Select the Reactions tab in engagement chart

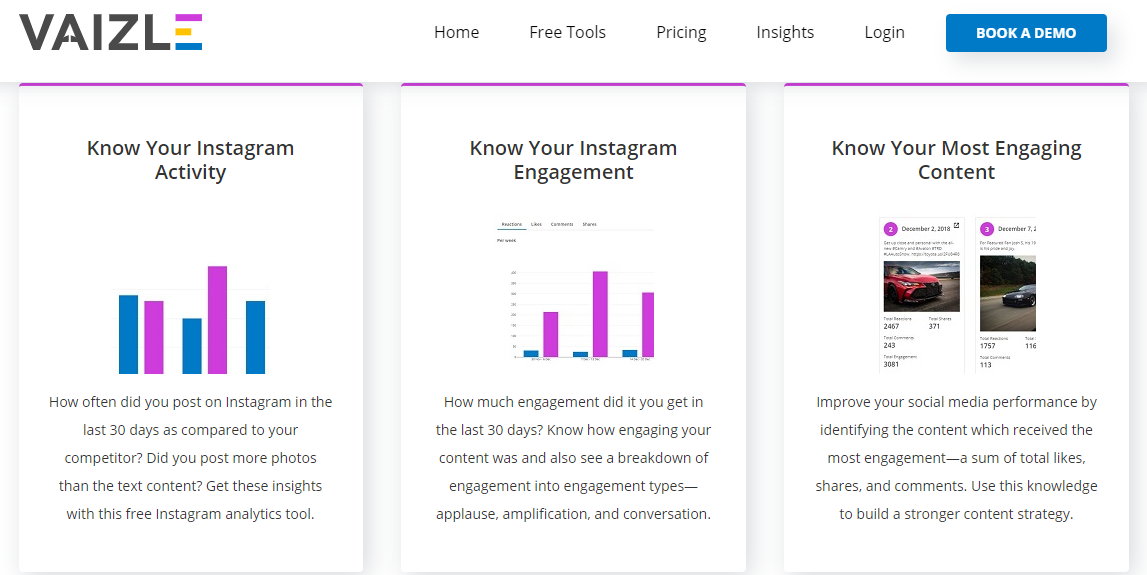tap(511, 225)
